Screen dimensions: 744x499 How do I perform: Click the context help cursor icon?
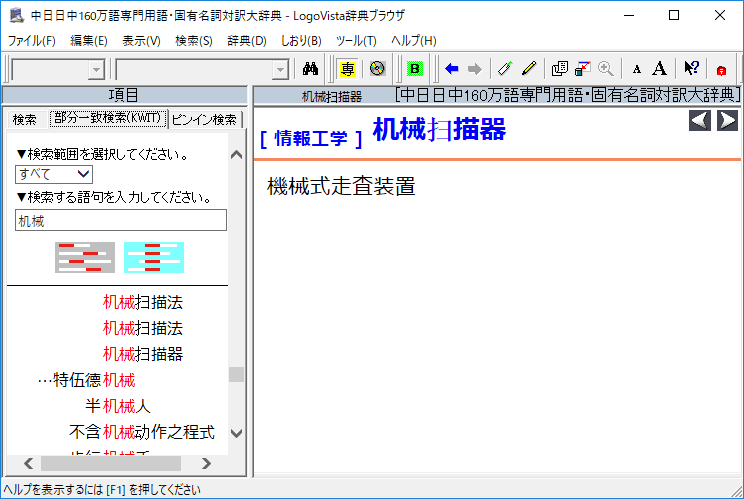(691, 69)
